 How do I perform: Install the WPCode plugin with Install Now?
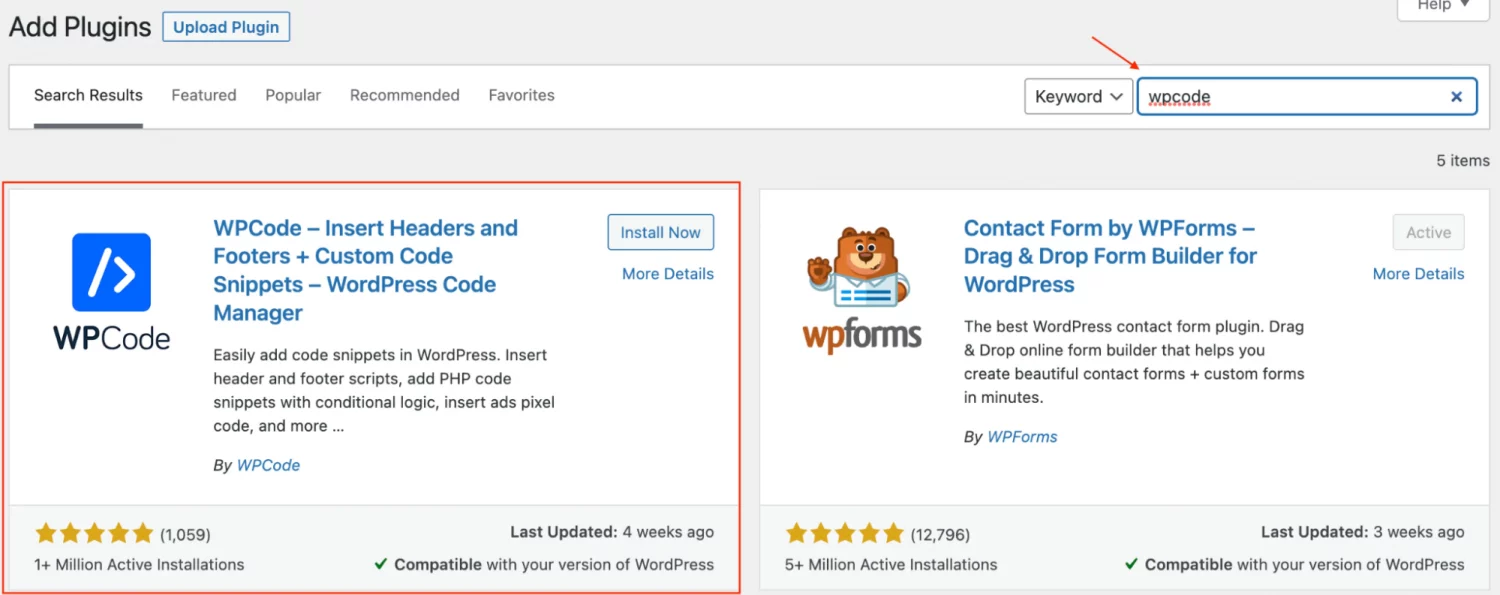click(660, 232)
